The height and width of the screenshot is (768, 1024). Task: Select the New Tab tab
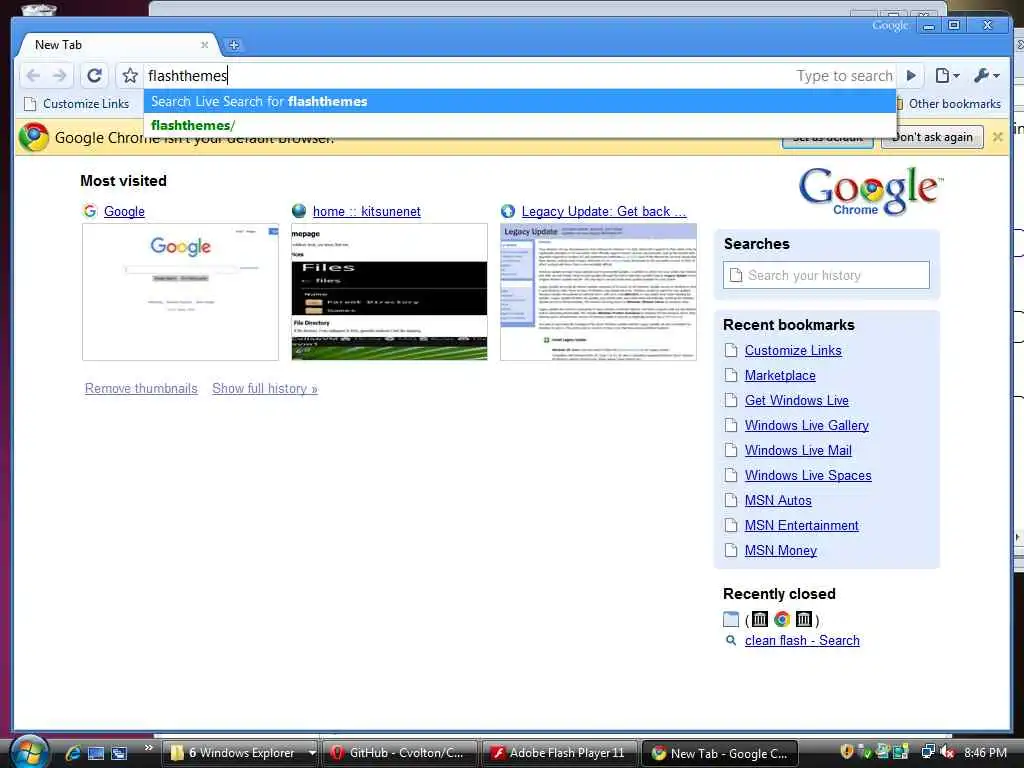[x=118, y=45]
